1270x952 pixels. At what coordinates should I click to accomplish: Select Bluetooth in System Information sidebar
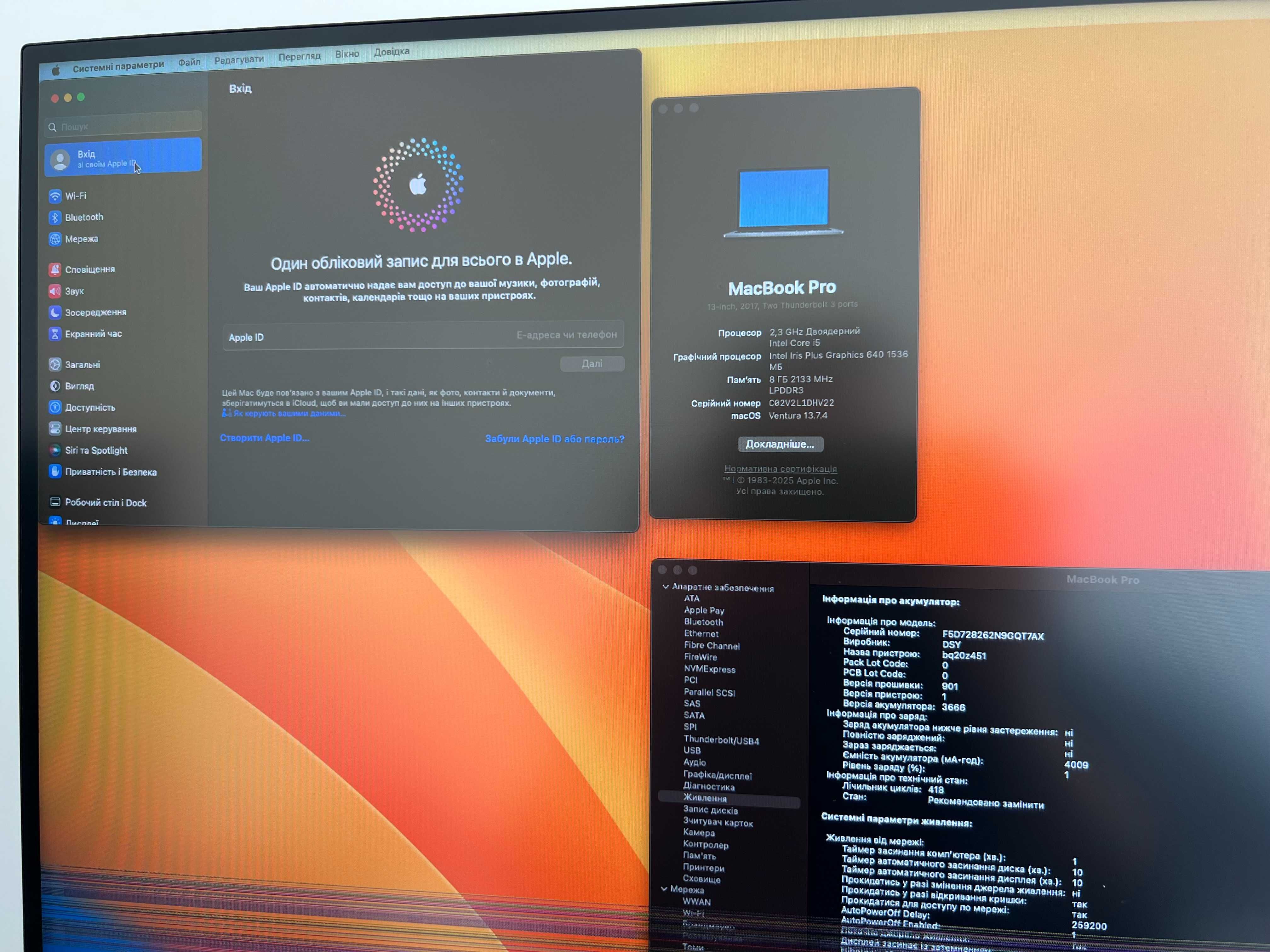click(x=703, y=622)
